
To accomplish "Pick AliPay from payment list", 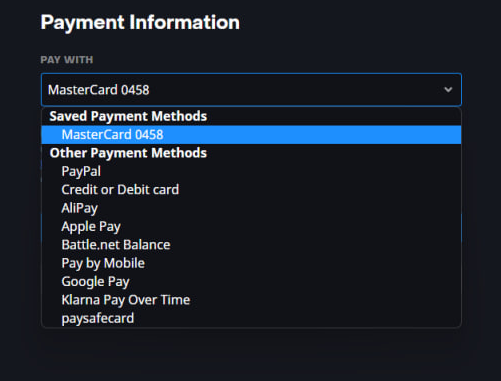I will tap(251, 208).
